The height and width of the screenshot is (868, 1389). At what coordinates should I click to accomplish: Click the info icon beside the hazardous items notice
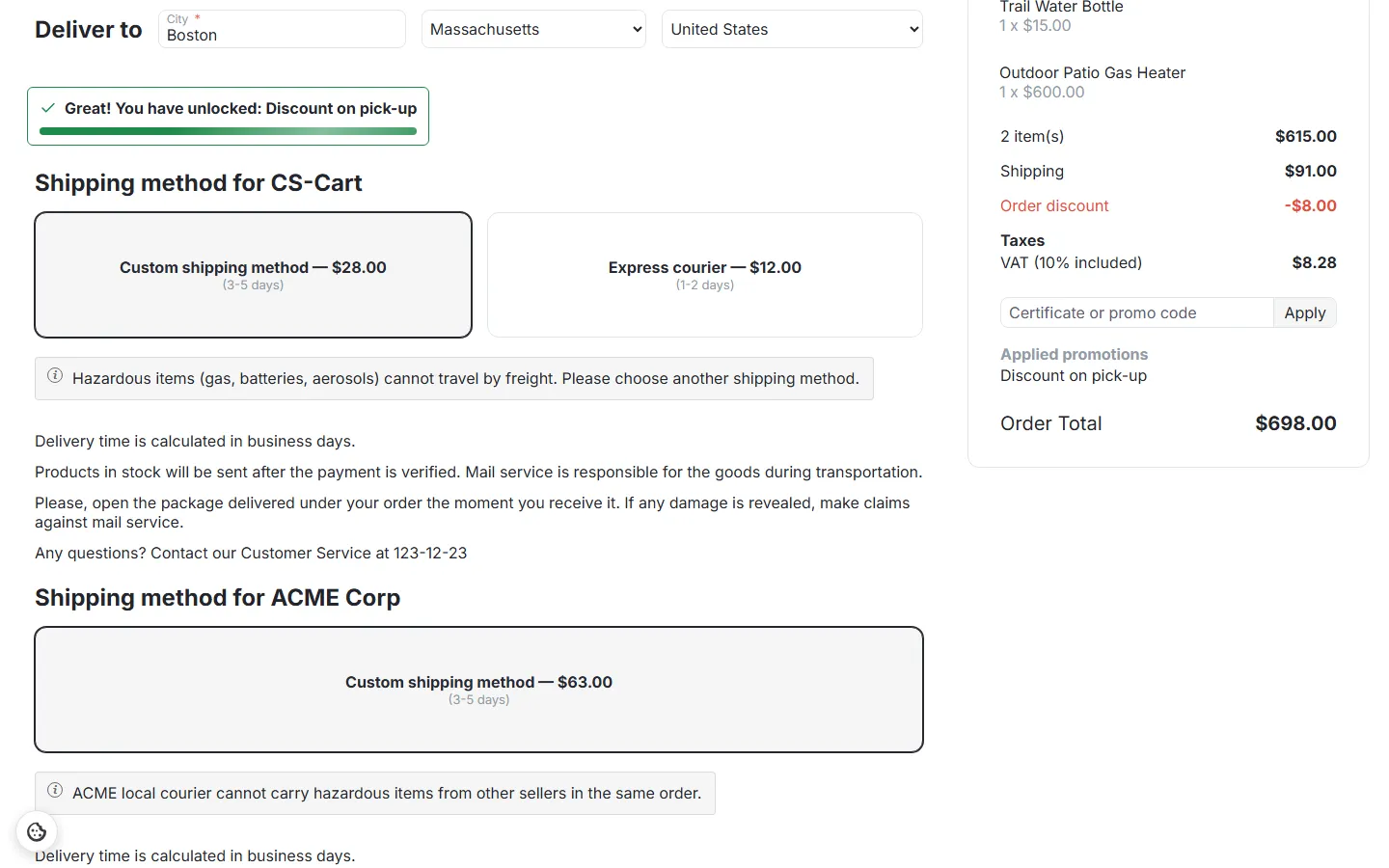[55, 375]
